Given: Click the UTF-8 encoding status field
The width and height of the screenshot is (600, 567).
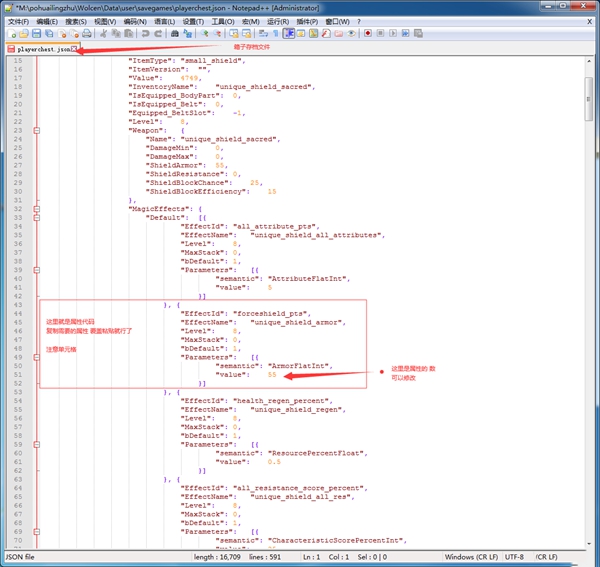Looking at the screenshot, I should (514, 557).
